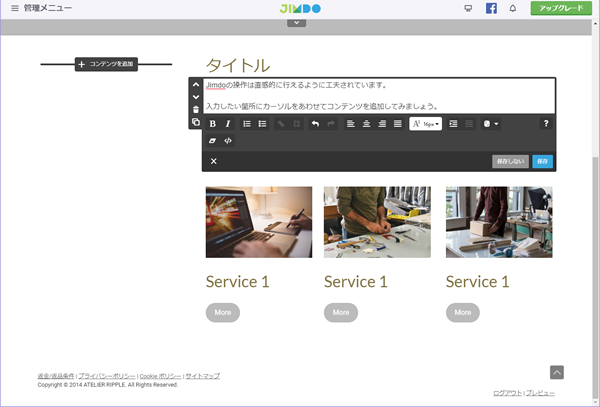
Task: Click the middle Service 1 heading
Action: [356, 282]
